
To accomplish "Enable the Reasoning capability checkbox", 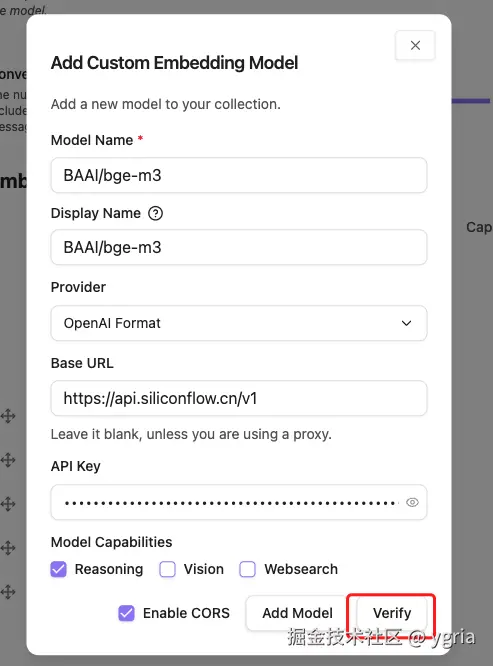I will 59,569.
